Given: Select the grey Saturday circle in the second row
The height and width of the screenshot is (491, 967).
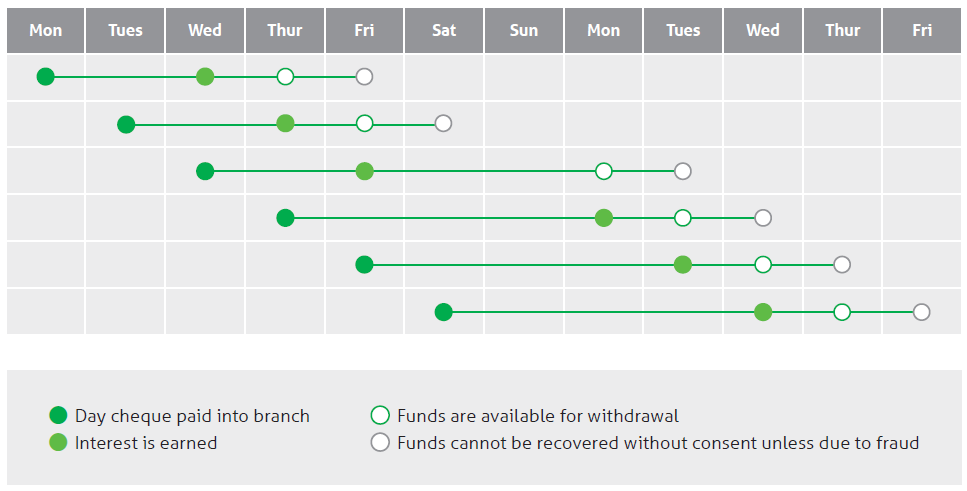Looking at the screenshot, I should (443, 124).
